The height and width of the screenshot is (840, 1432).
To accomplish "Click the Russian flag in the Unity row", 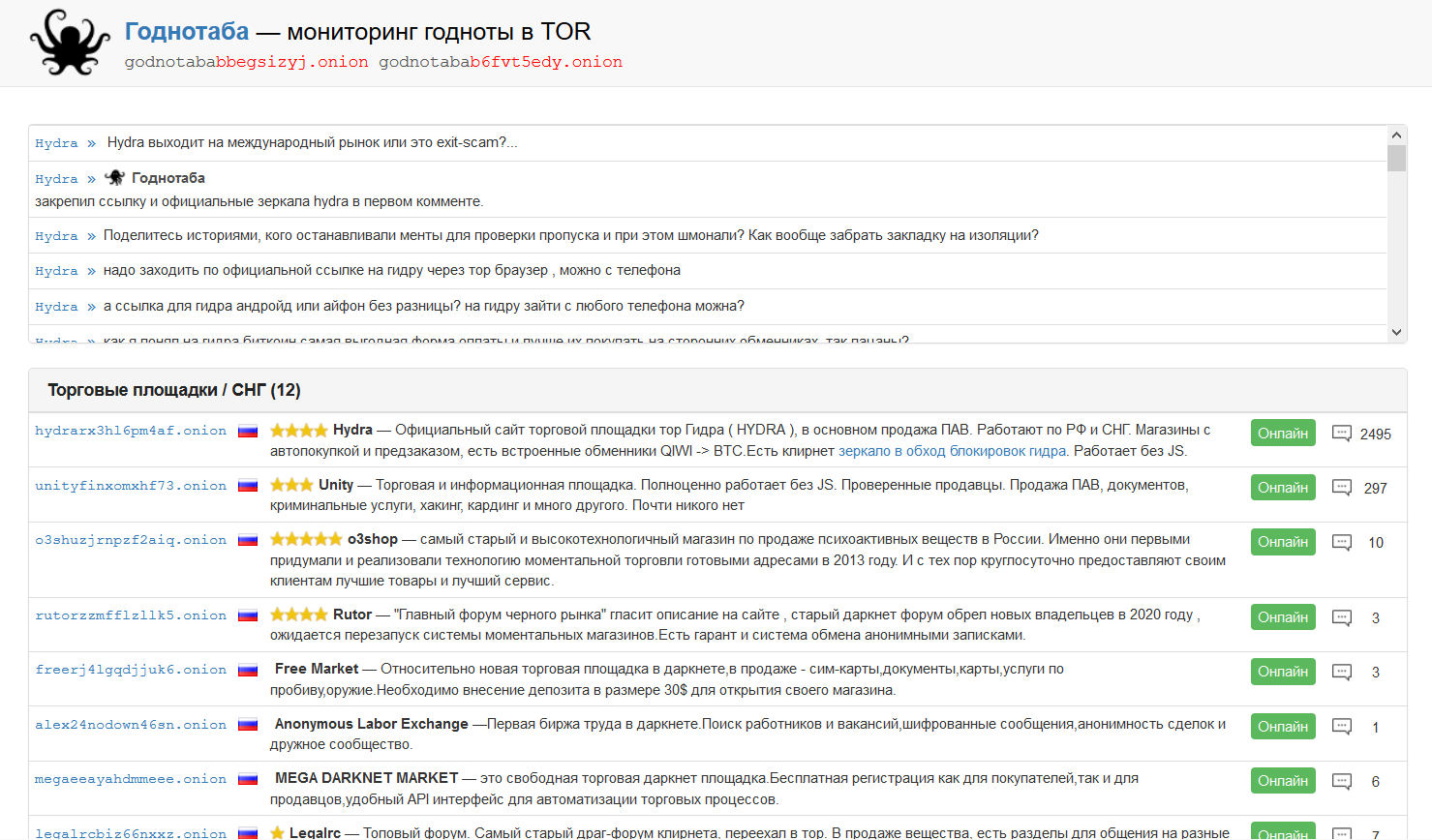I will 248,486.
